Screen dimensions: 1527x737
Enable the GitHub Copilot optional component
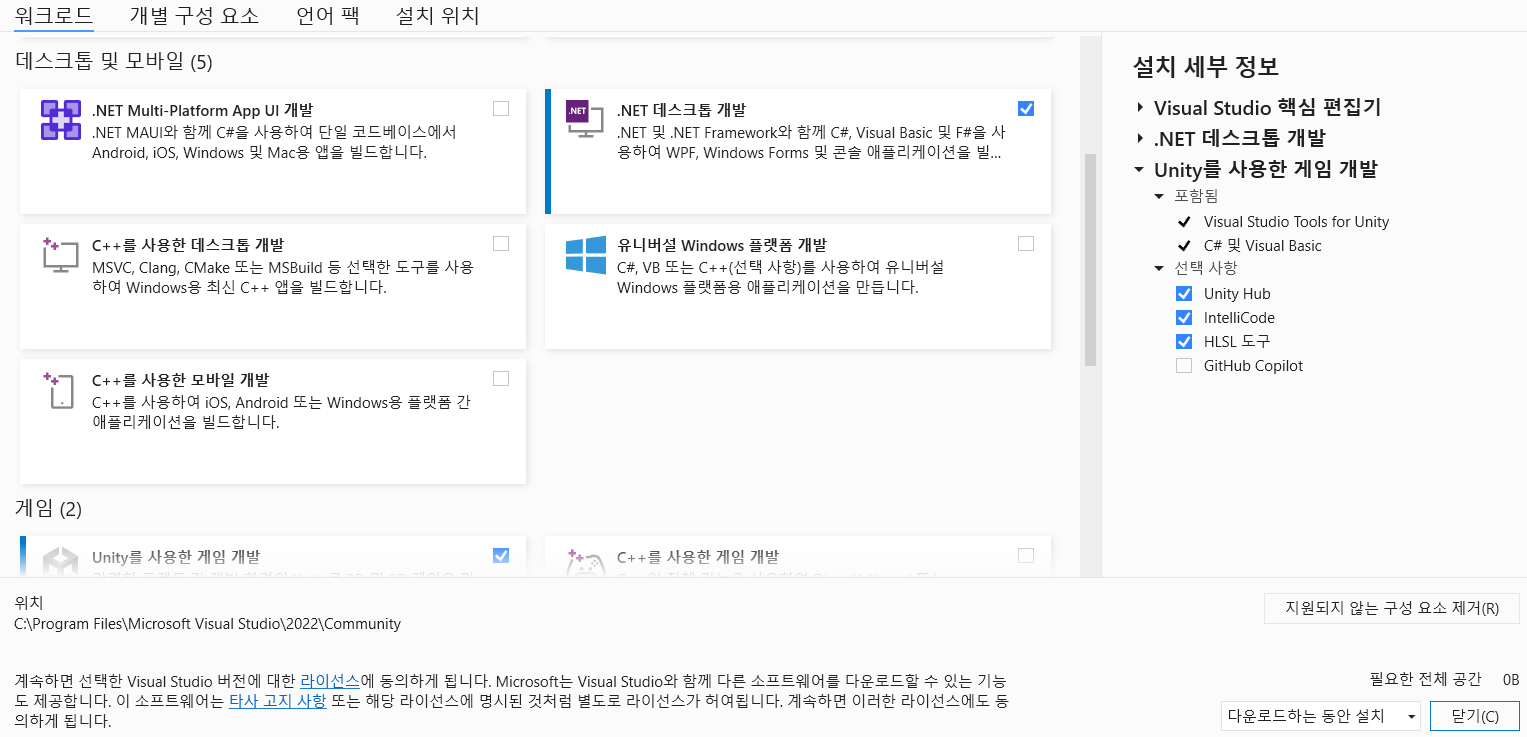coord(1184,366)
